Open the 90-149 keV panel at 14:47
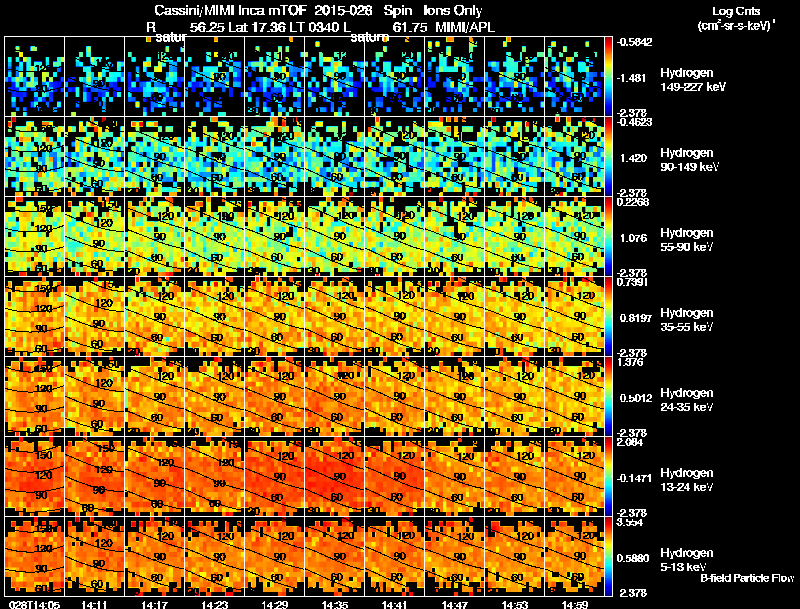The width and height of the screenshot is (800, 609). (455, 157)
